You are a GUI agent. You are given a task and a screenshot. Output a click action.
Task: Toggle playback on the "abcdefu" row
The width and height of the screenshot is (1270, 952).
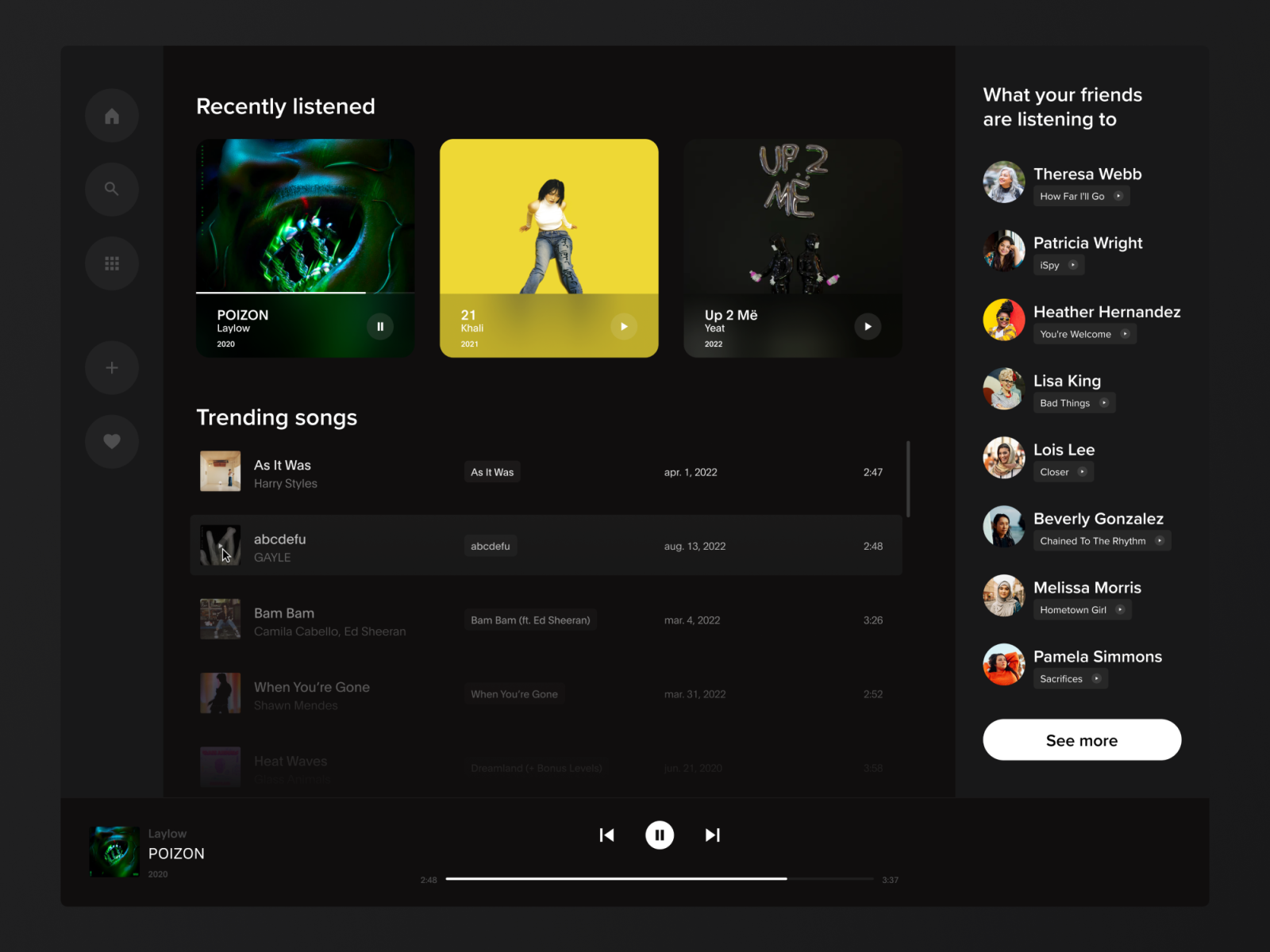tap(221, 546)
